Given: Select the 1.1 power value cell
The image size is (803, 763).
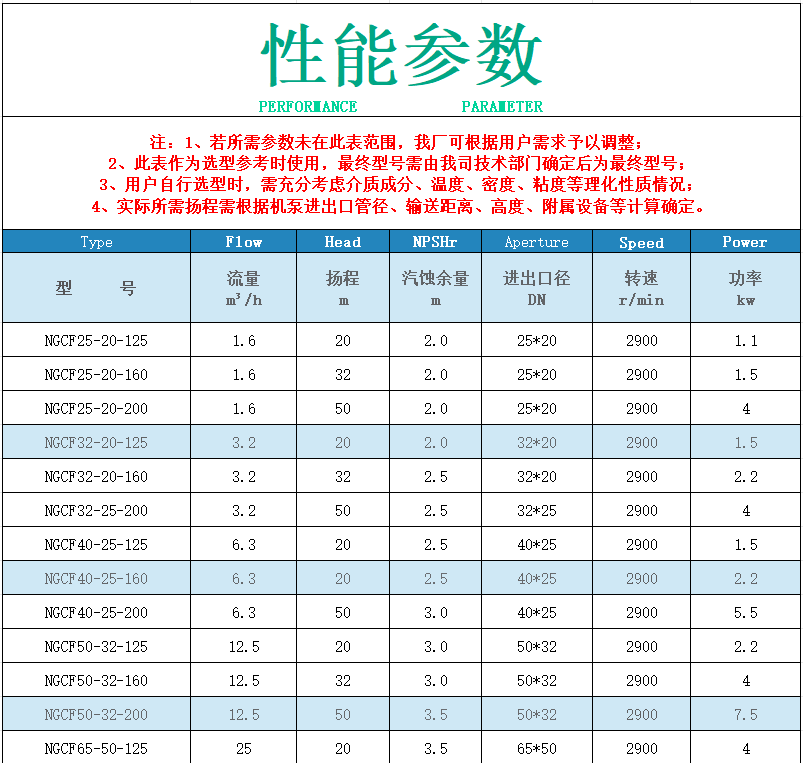Looking at the screenshot, I should [745, 341].
